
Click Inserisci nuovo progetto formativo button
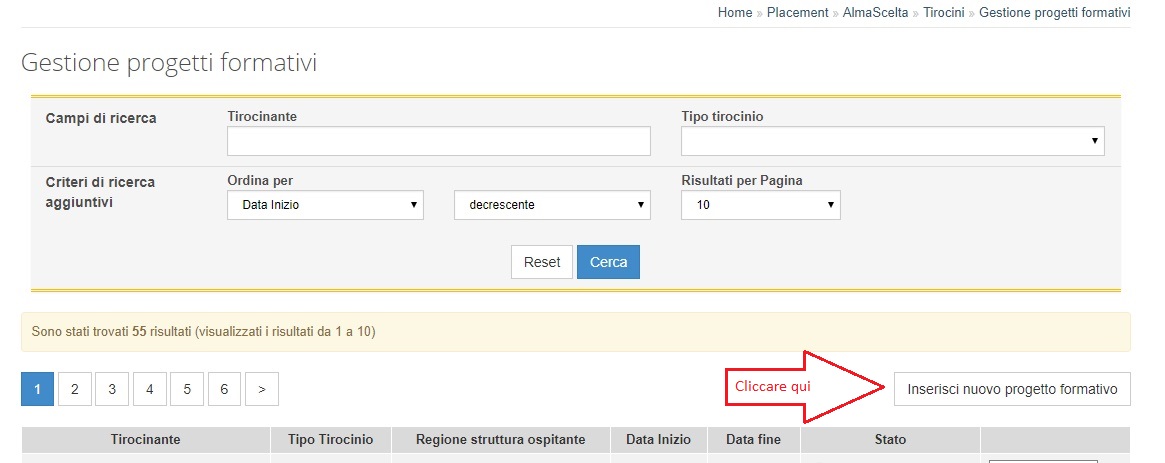click(x=1012, y=389)
